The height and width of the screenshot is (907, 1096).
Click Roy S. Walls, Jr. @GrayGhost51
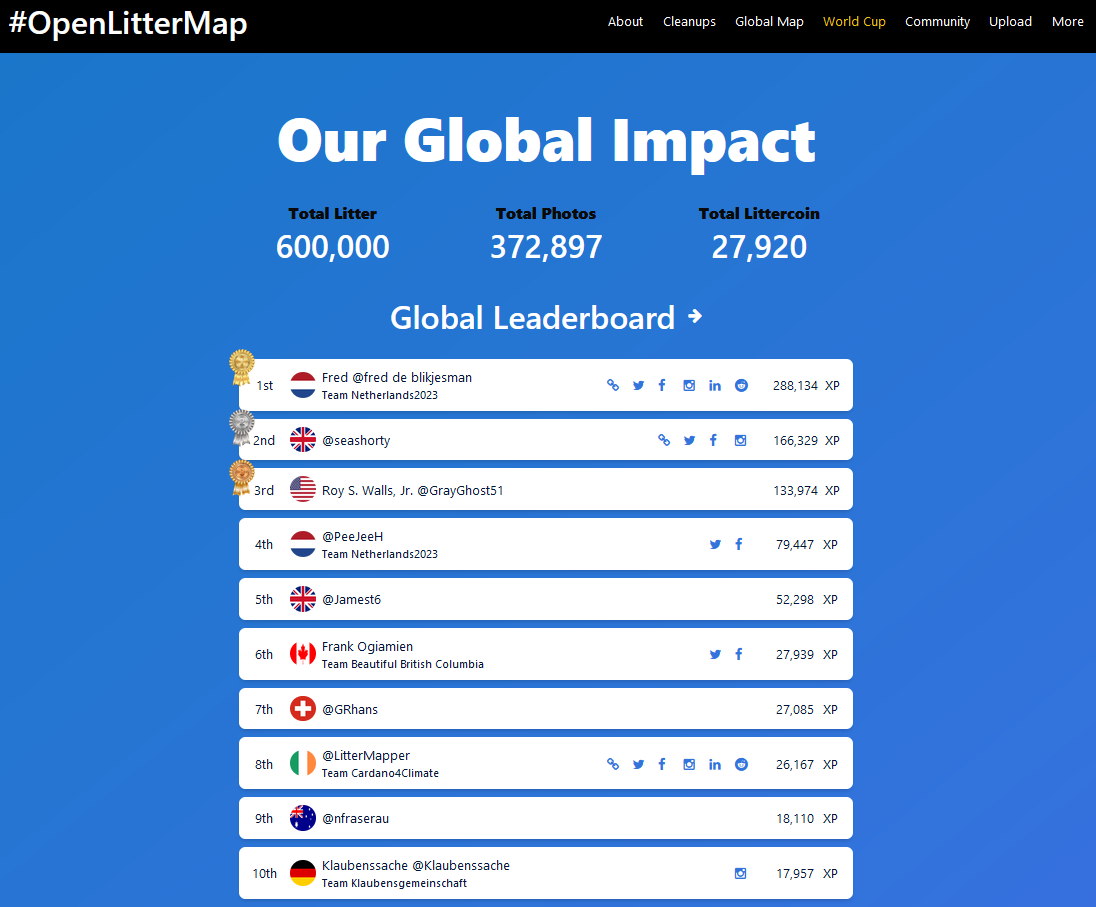pos(412,491)
